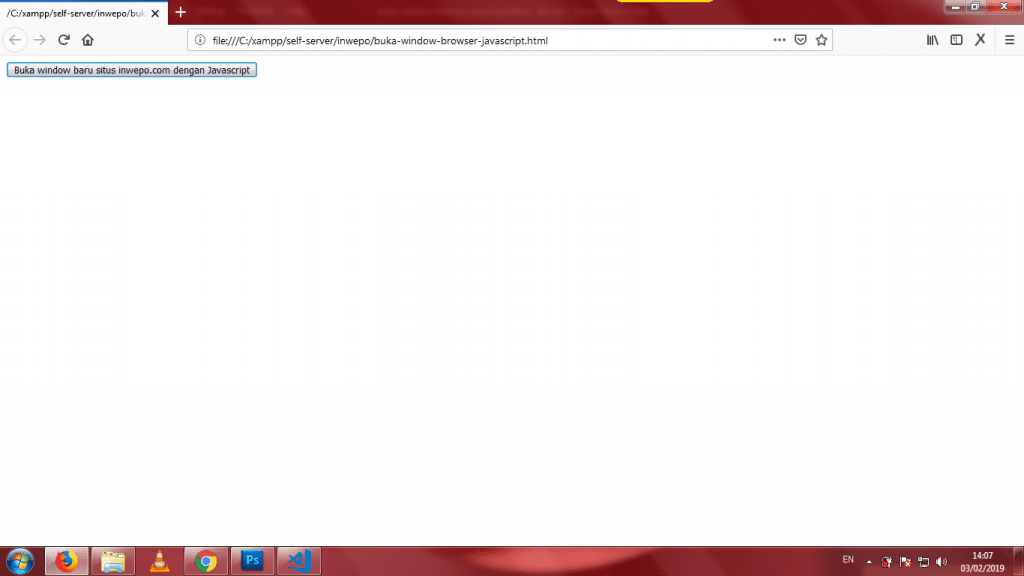This screenshot has height=576, width=1024.
Task: Open the Action Center flag icon
Action: pos(905,562)
